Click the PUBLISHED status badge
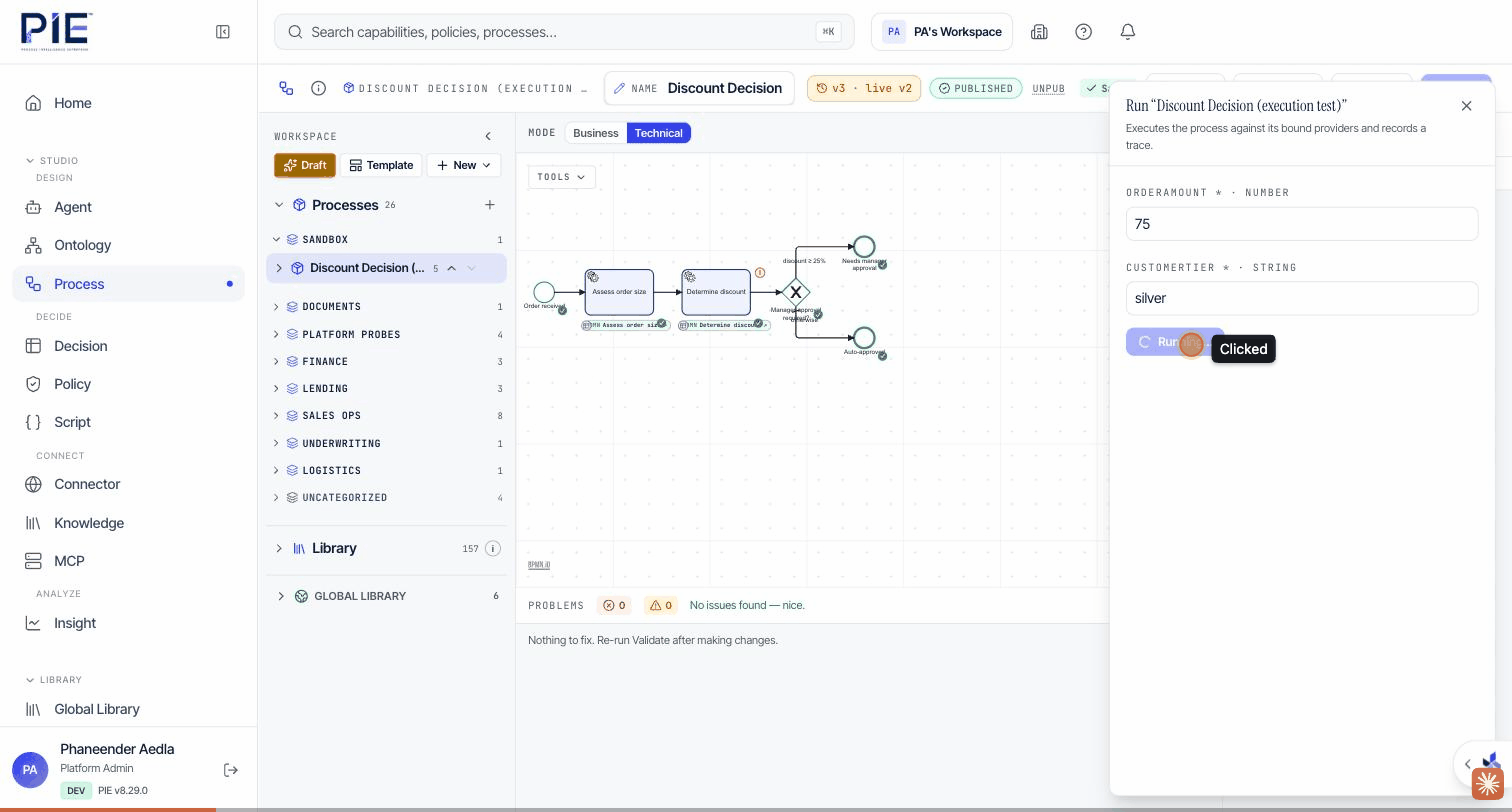The image size is (1512, 812). (976, 88)
